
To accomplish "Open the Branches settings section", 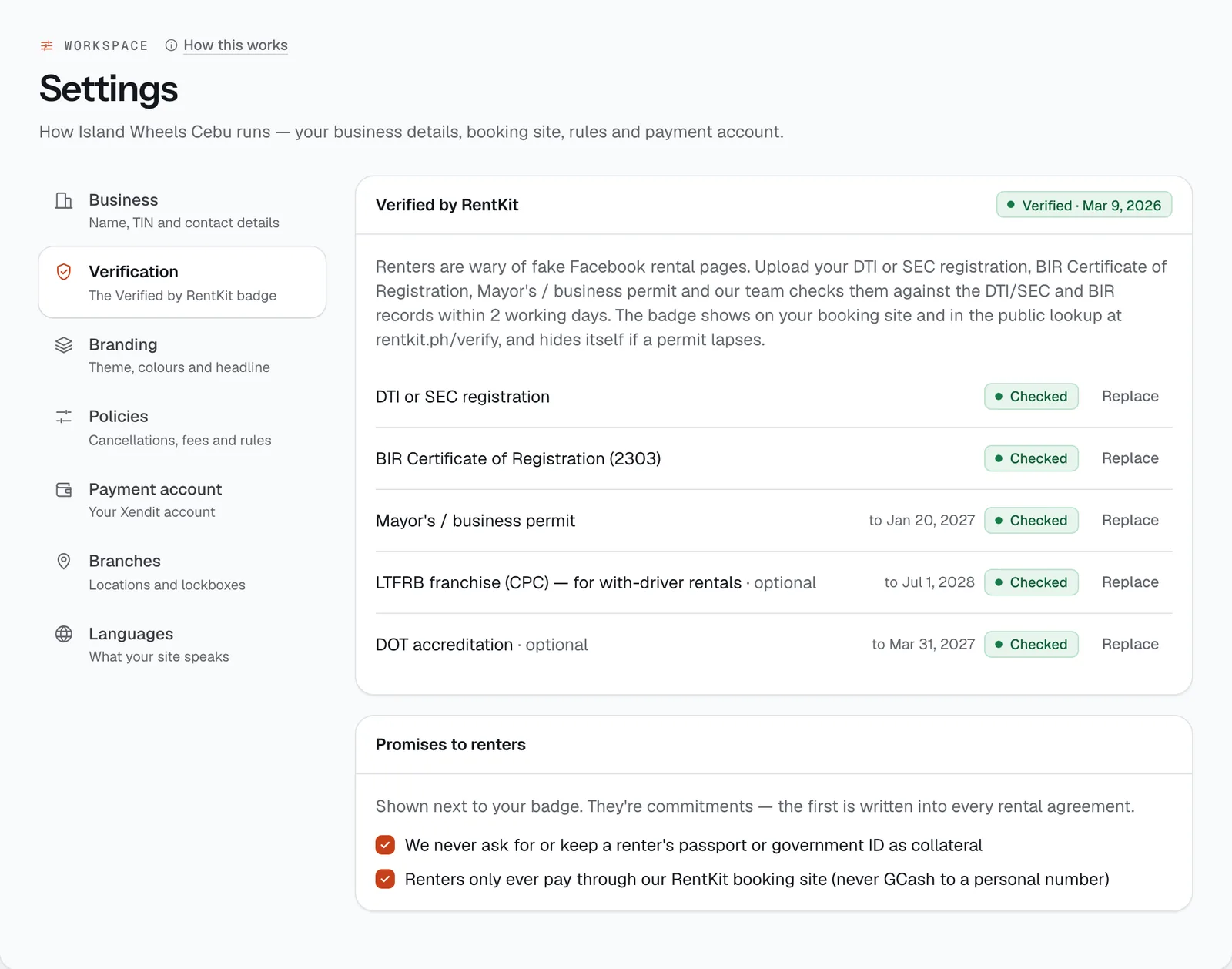I will click(x=182, y=572).
